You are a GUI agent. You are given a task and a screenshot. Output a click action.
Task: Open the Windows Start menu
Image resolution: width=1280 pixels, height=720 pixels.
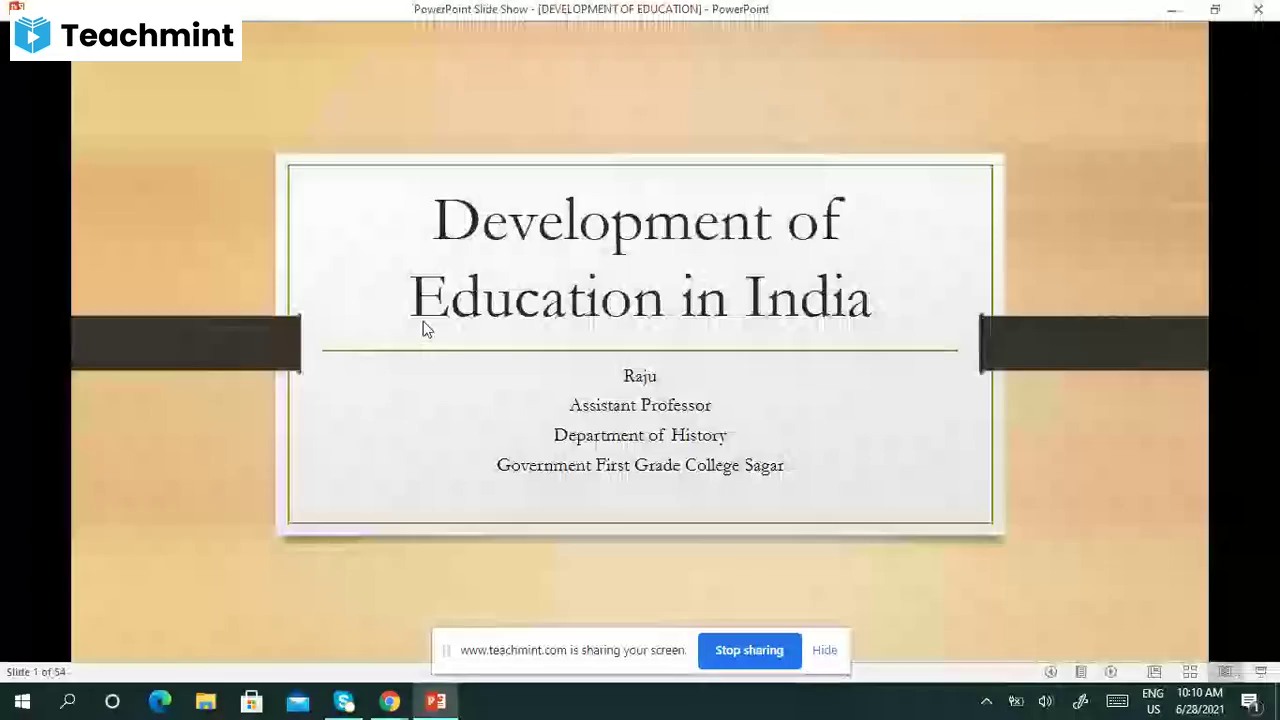22,702
